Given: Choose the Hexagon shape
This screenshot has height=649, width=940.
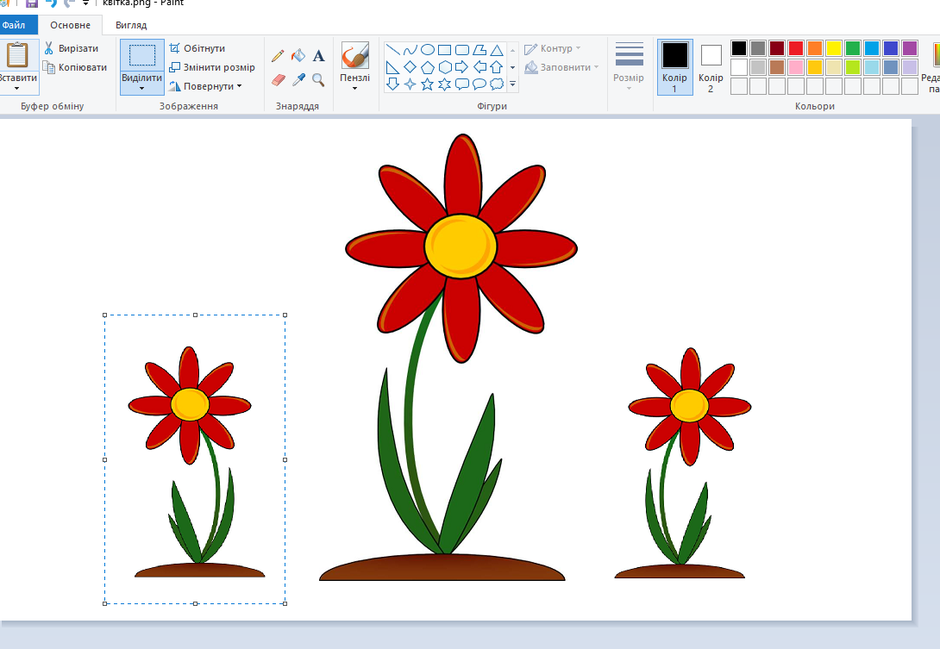Looking at the screenshot, I should (444, 67).
